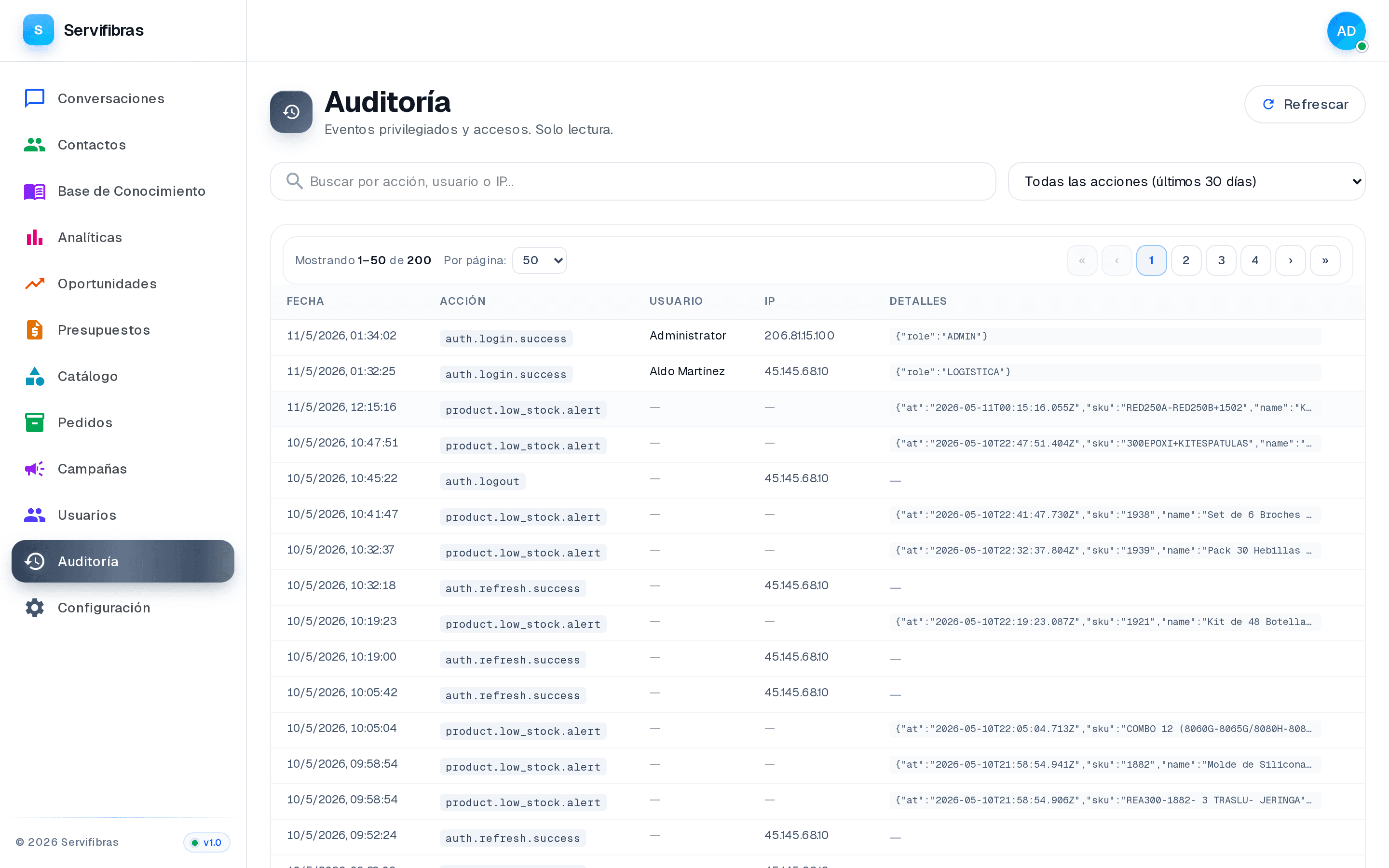Click the USUARIO column header
Screen dimensions: 1389x868
pos(676,301)
